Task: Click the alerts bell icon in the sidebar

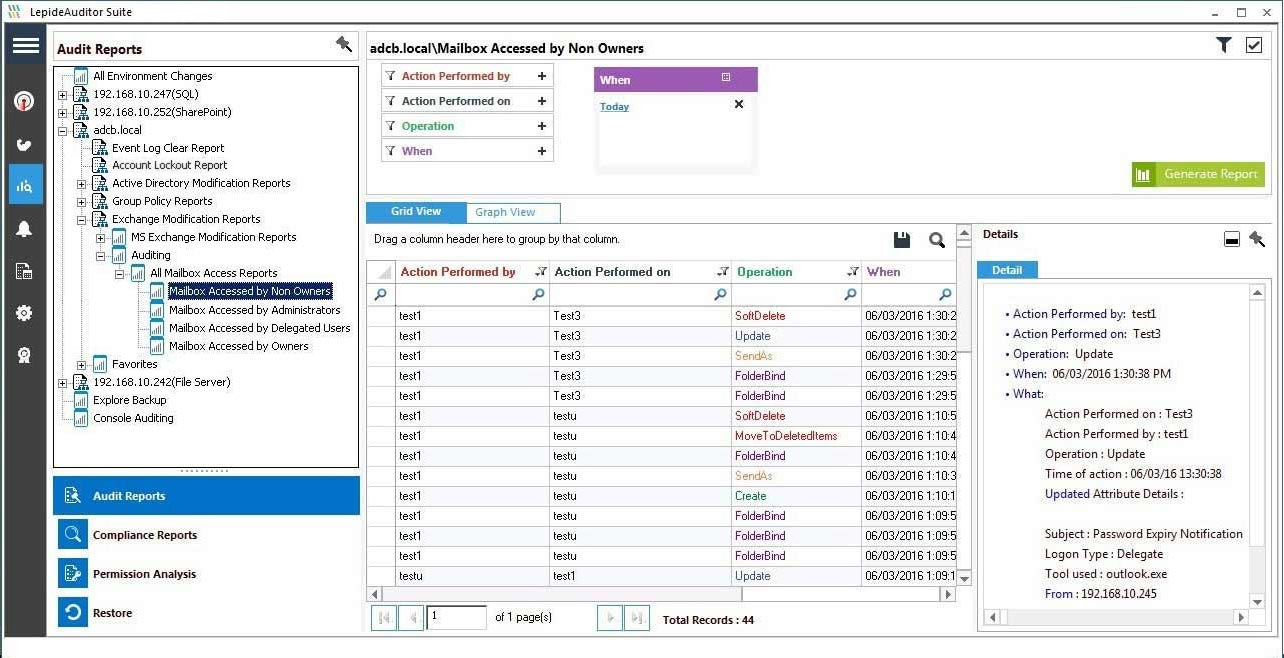Action: (x=25, y=229)
